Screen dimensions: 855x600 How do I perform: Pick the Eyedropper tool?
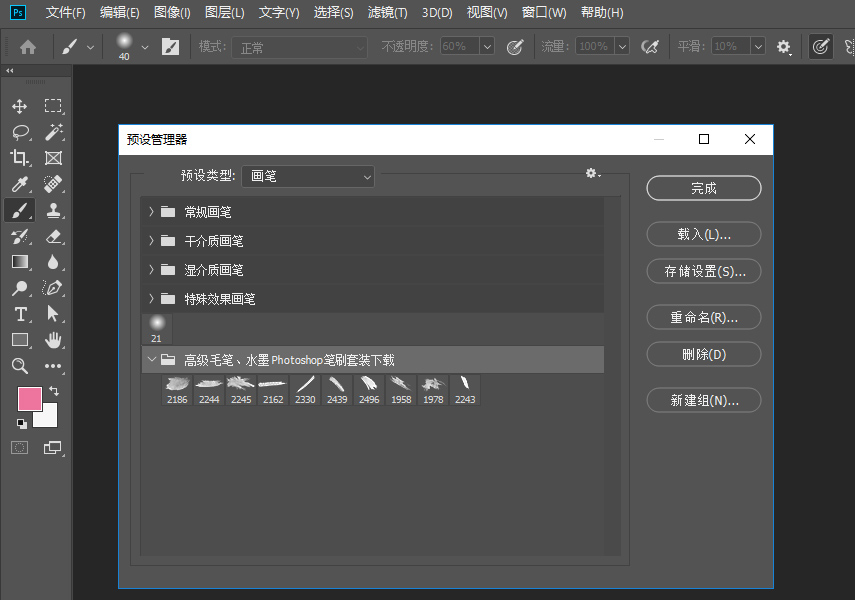point(20,184)
